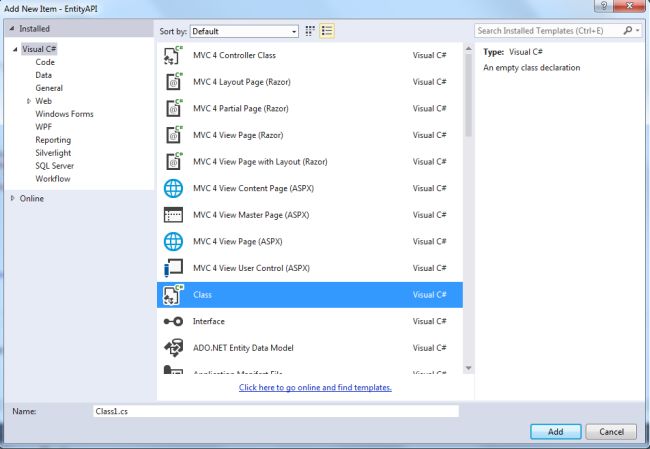Expand the Online section
The height and width of the screenshot is (449, 650).
click(12, 198)
